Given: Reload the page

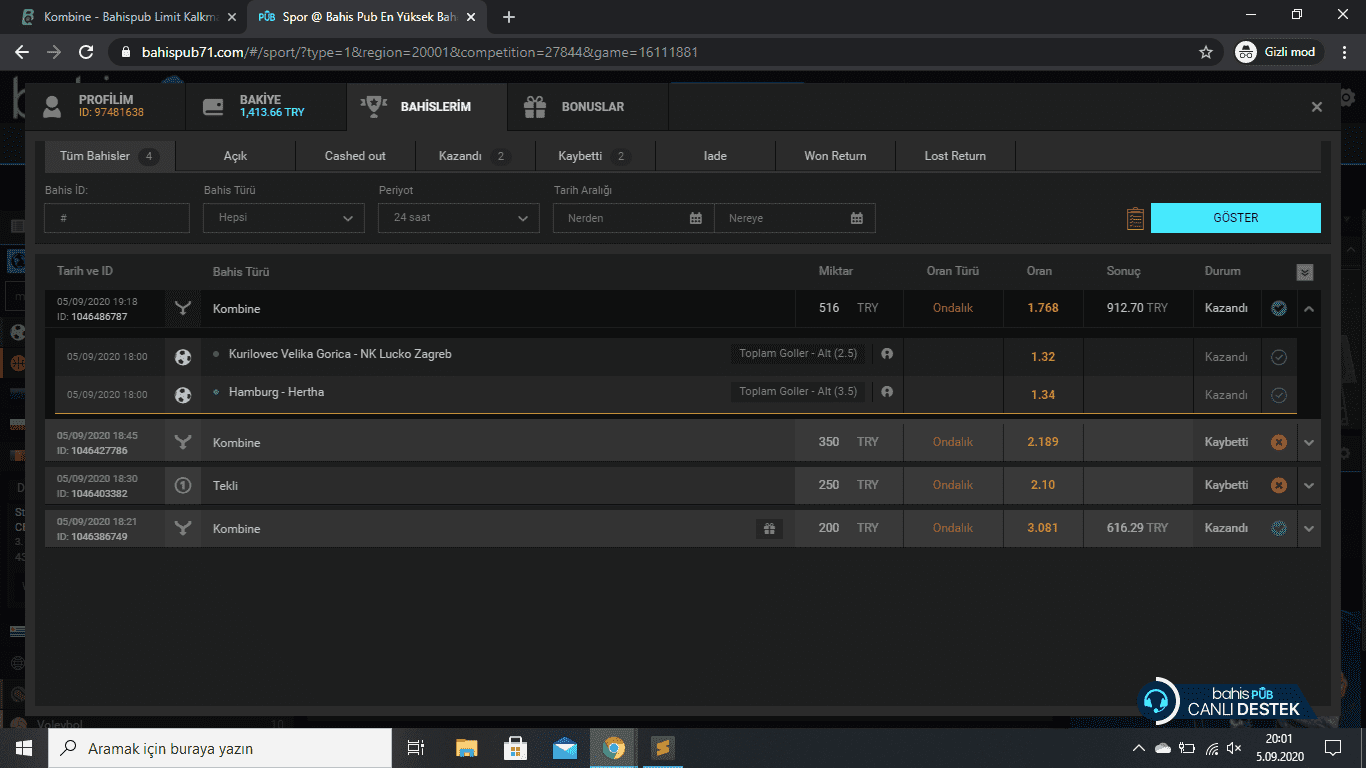Looking at the screenshot, I should click(86, 52).
